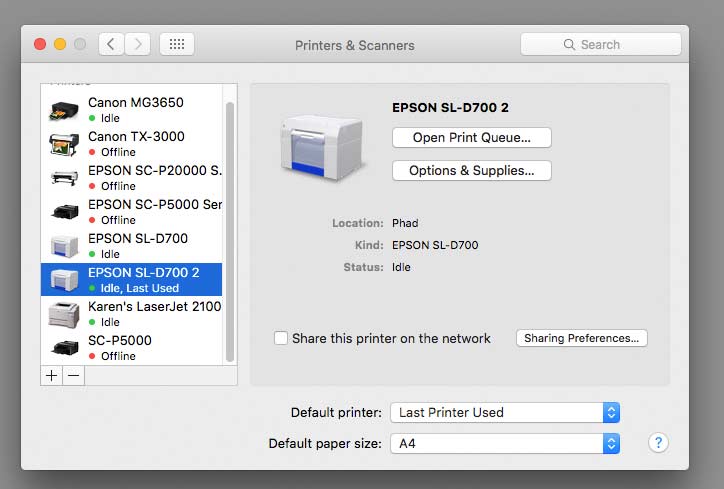The image size is (724, 489).
Task: Click the Status value Idle in details
Action: point(401,267)
